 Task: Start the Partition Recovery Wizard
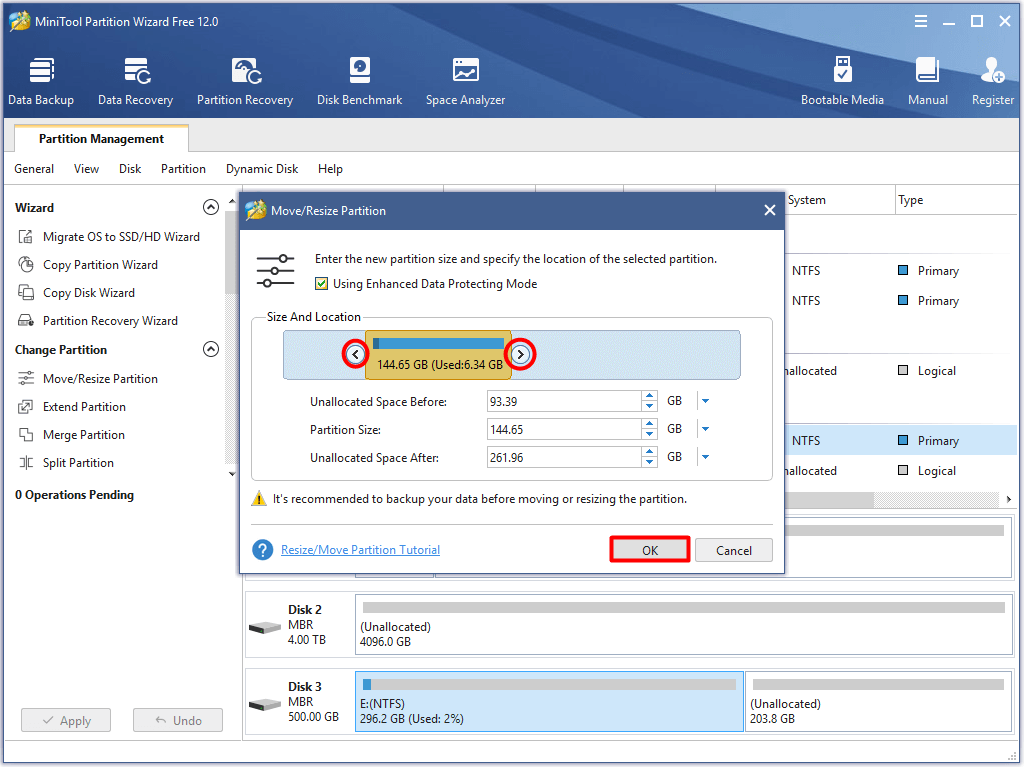click(110, 321)
